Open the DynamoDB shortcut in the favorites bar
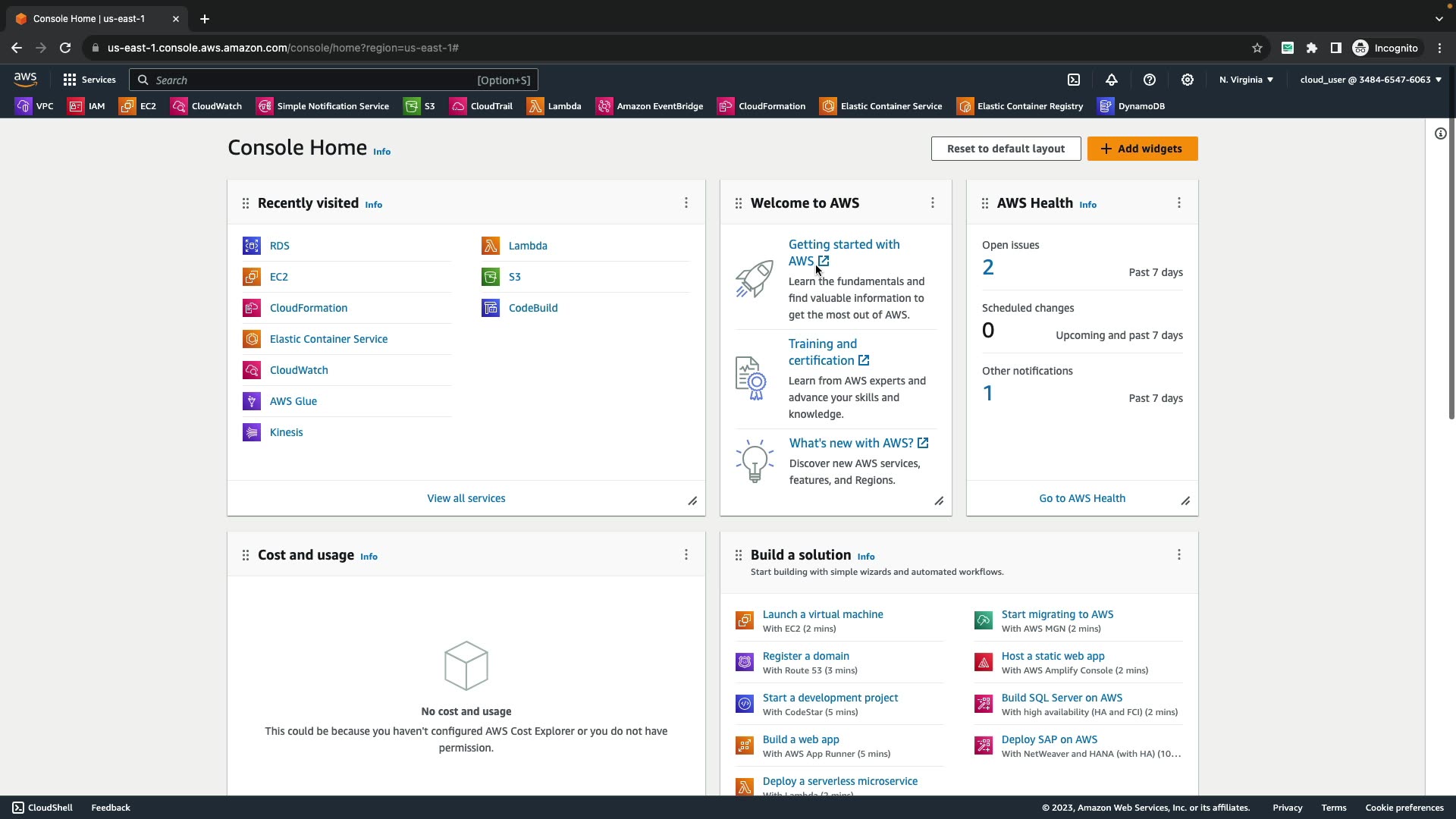Image resolution: width=1456 pixels, height=819 pixels. [x=1131, y=106]
